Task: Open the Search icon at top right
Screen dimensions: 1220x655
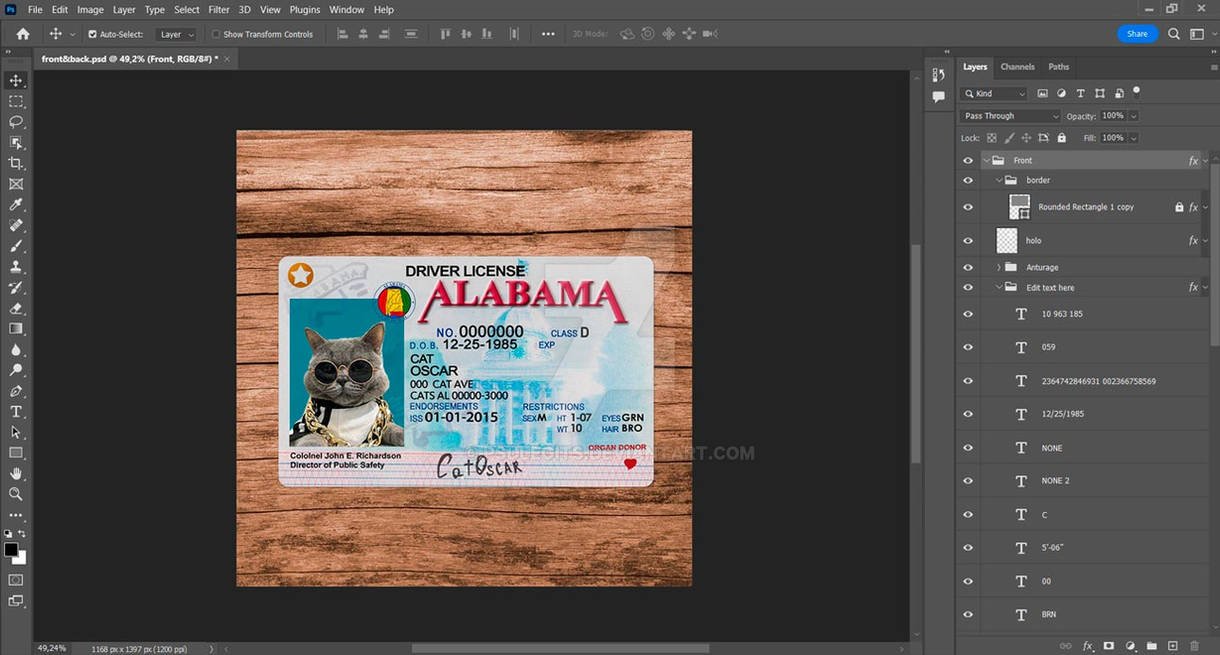Action: (x=1175, y=34)
